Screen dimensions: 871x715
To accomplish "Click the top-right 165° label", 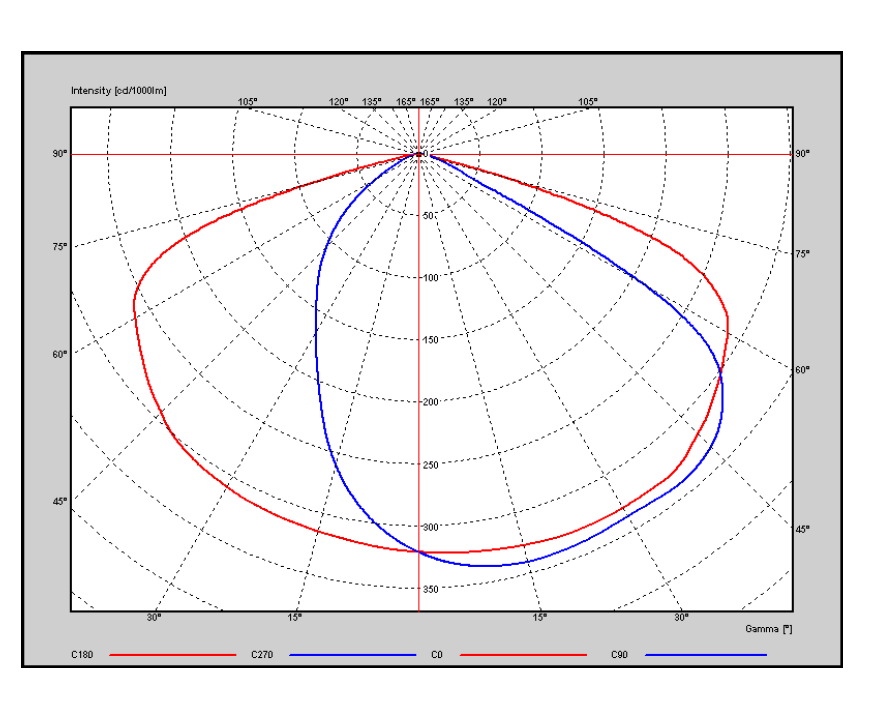I will pyautogui.click(x=429, y=102).
